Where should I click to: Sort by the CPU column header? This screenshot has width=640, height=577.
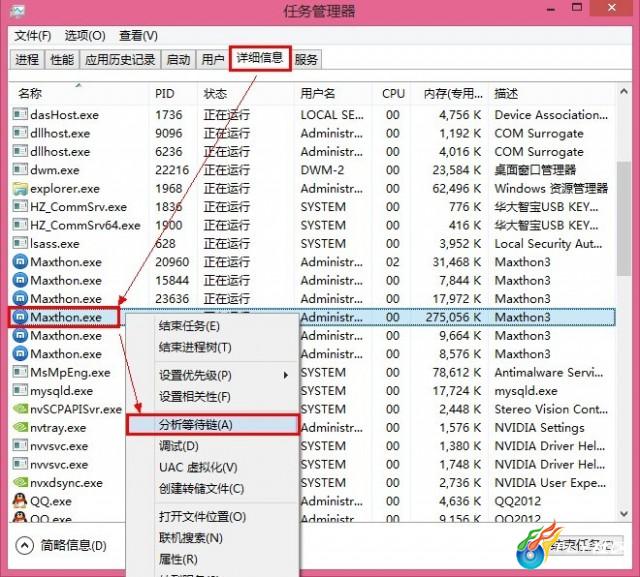(392, 94)
